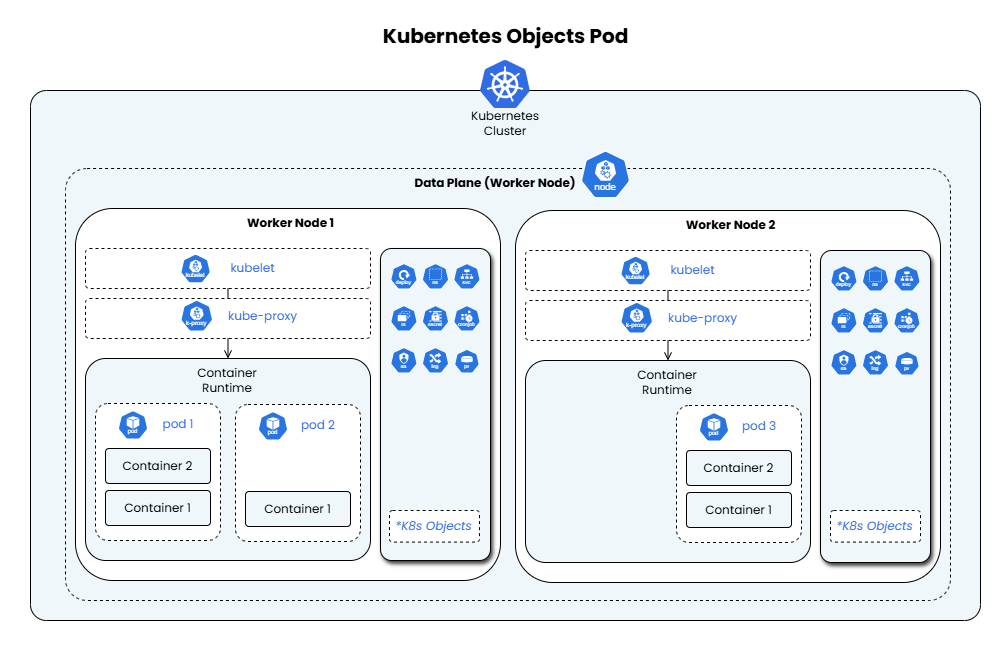Screen dimensions: 1000x650
Task: Select the kubelet icon in Worker Node 1
Action: click(x=196, y=268)
